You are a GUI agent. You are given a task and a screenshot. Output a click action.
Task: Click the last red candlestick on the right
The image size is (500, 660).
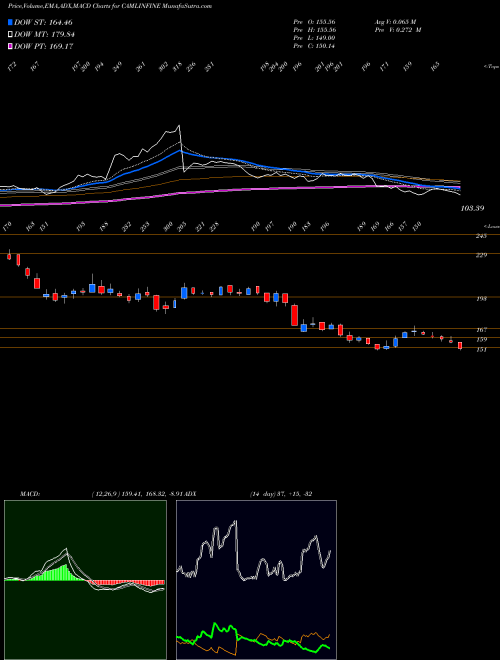pyautogui.click(x=460, y=346)
